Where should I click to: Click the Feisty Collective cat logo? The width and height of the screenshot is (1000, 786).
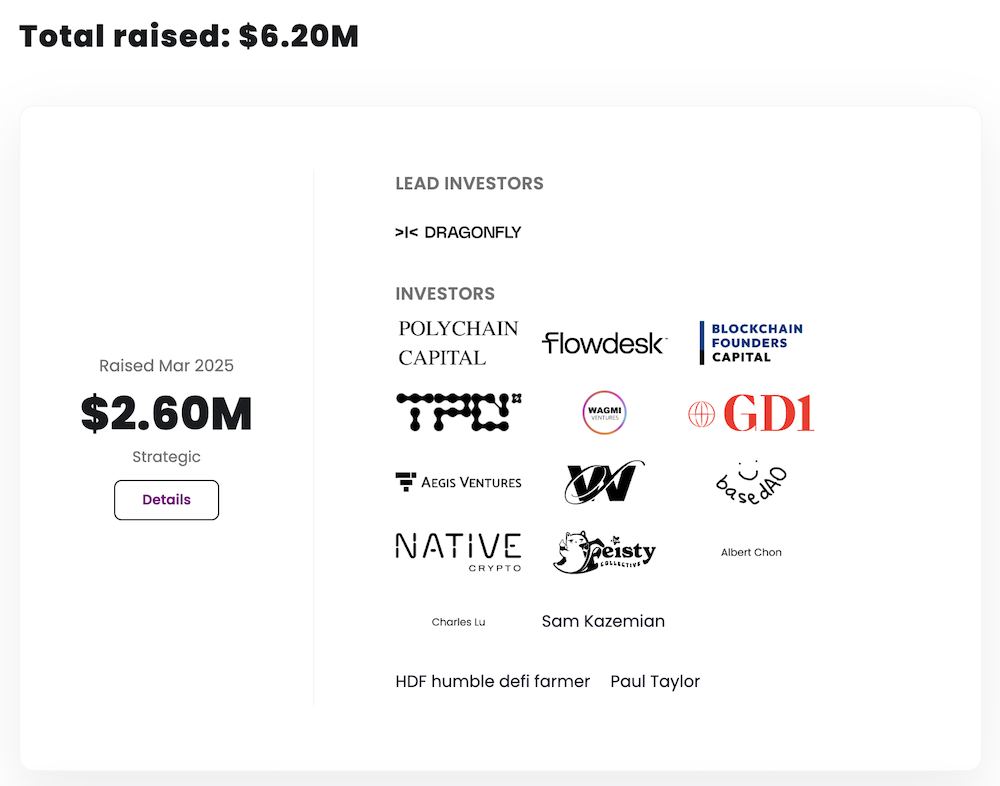click(x=602, y=551)
